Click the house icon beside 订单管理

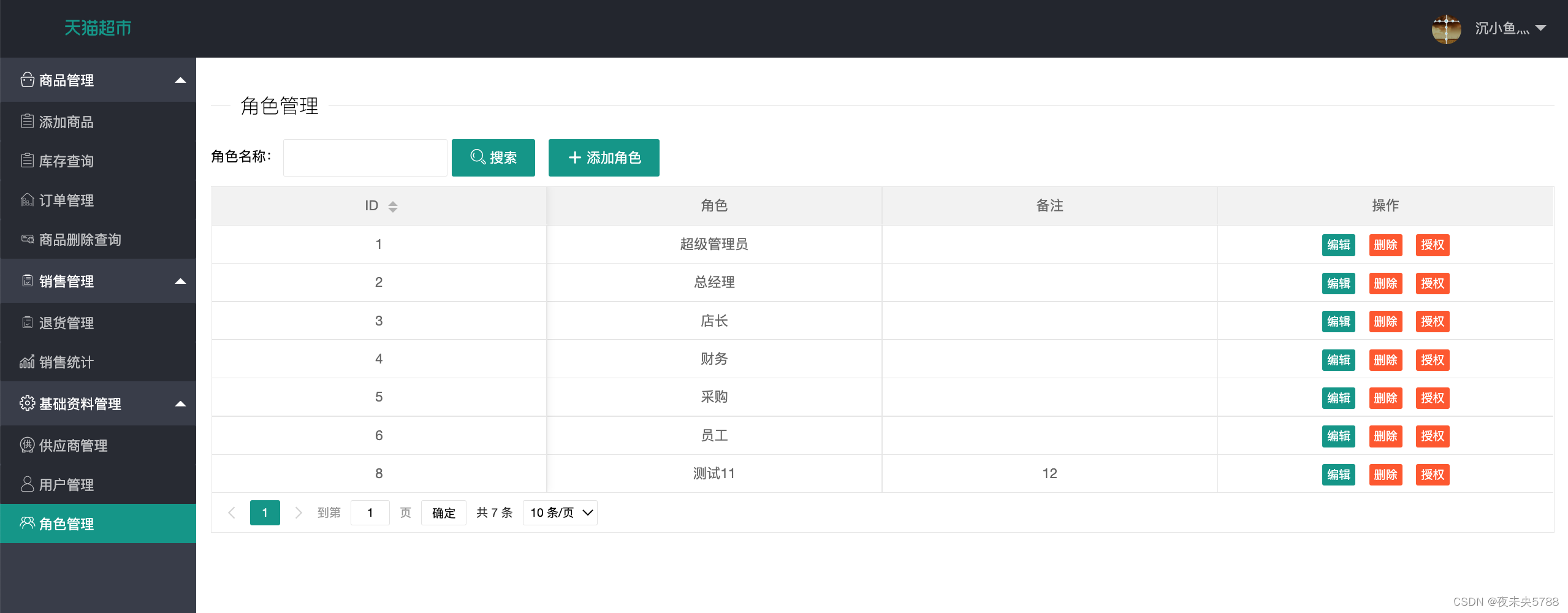pyautogui.click(x=26, y=200)
